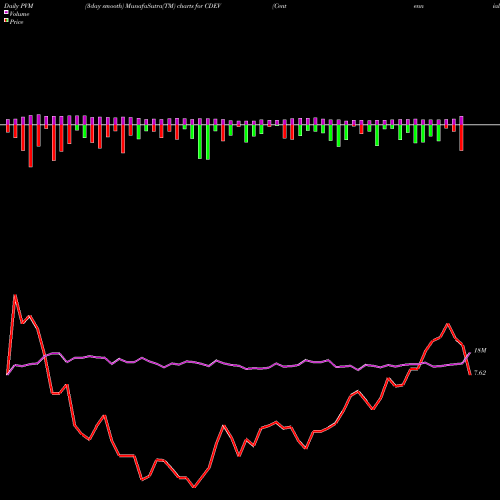Click the Price legend swatch
The width and height of the screenshot is (500, 500).
tap(6, 21)
